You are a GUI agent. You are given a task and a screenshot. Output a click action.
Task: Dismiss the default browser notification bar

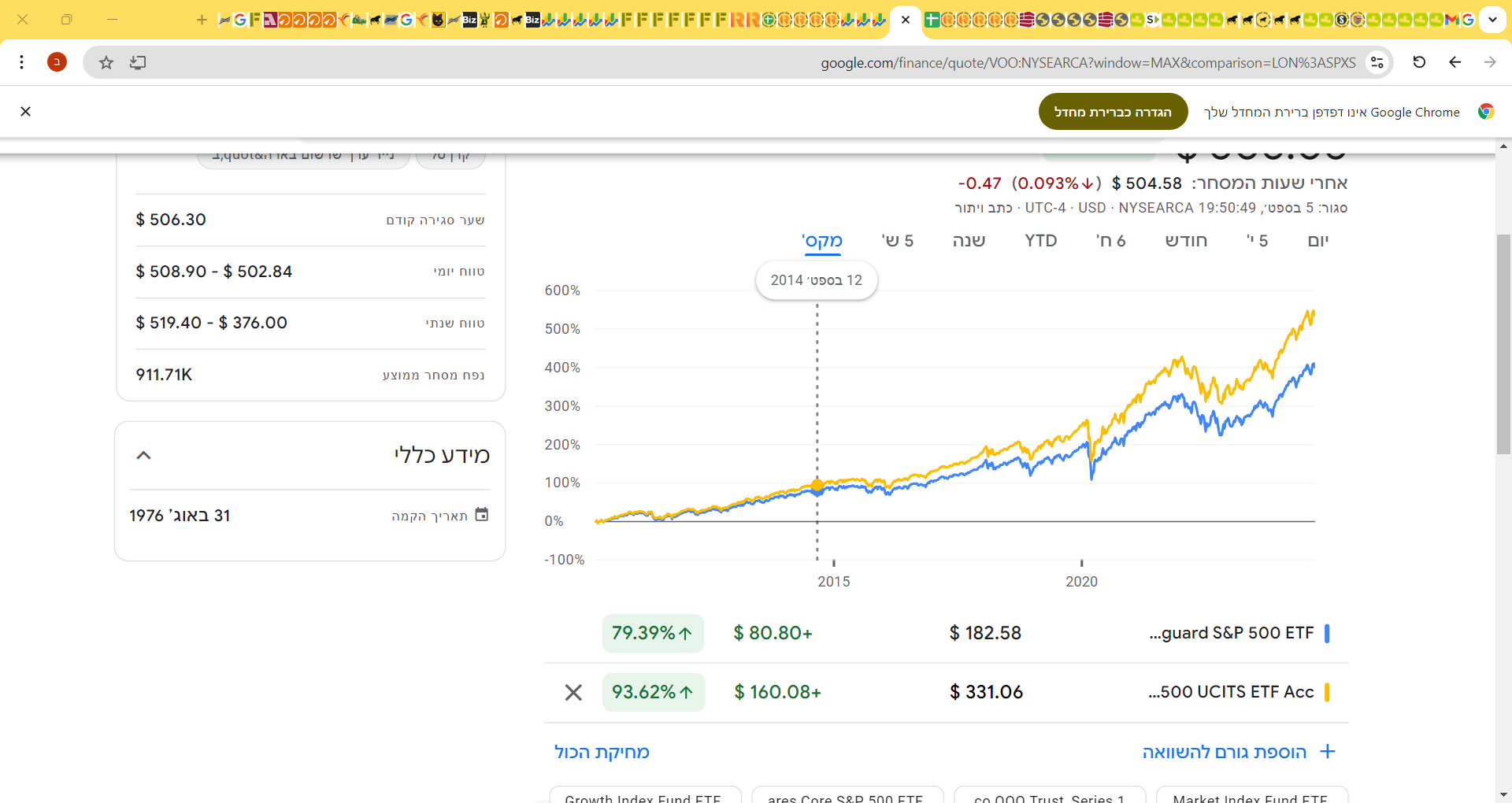[26, 112]
